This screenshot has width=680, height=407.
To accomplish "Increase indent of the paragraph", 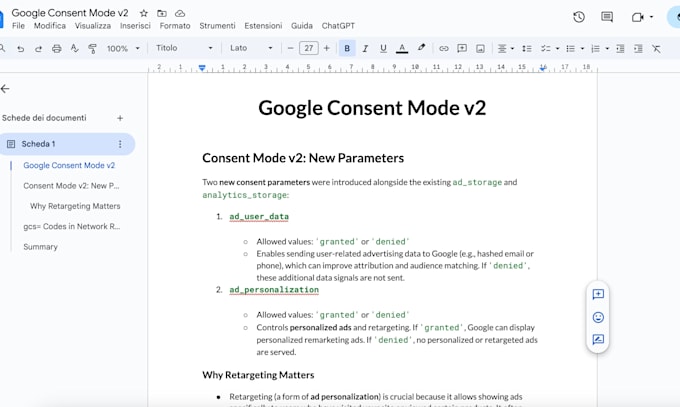I will pyautogui.click(x=638, y=49).
